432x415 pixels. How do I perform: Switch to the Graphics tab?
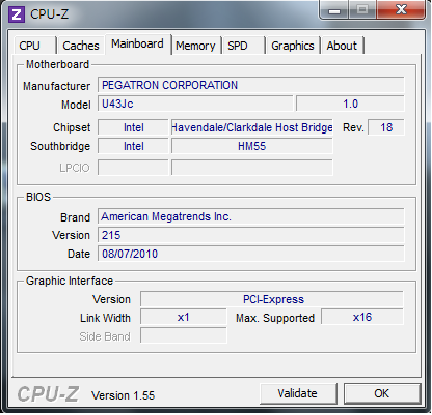pos(293,45)
